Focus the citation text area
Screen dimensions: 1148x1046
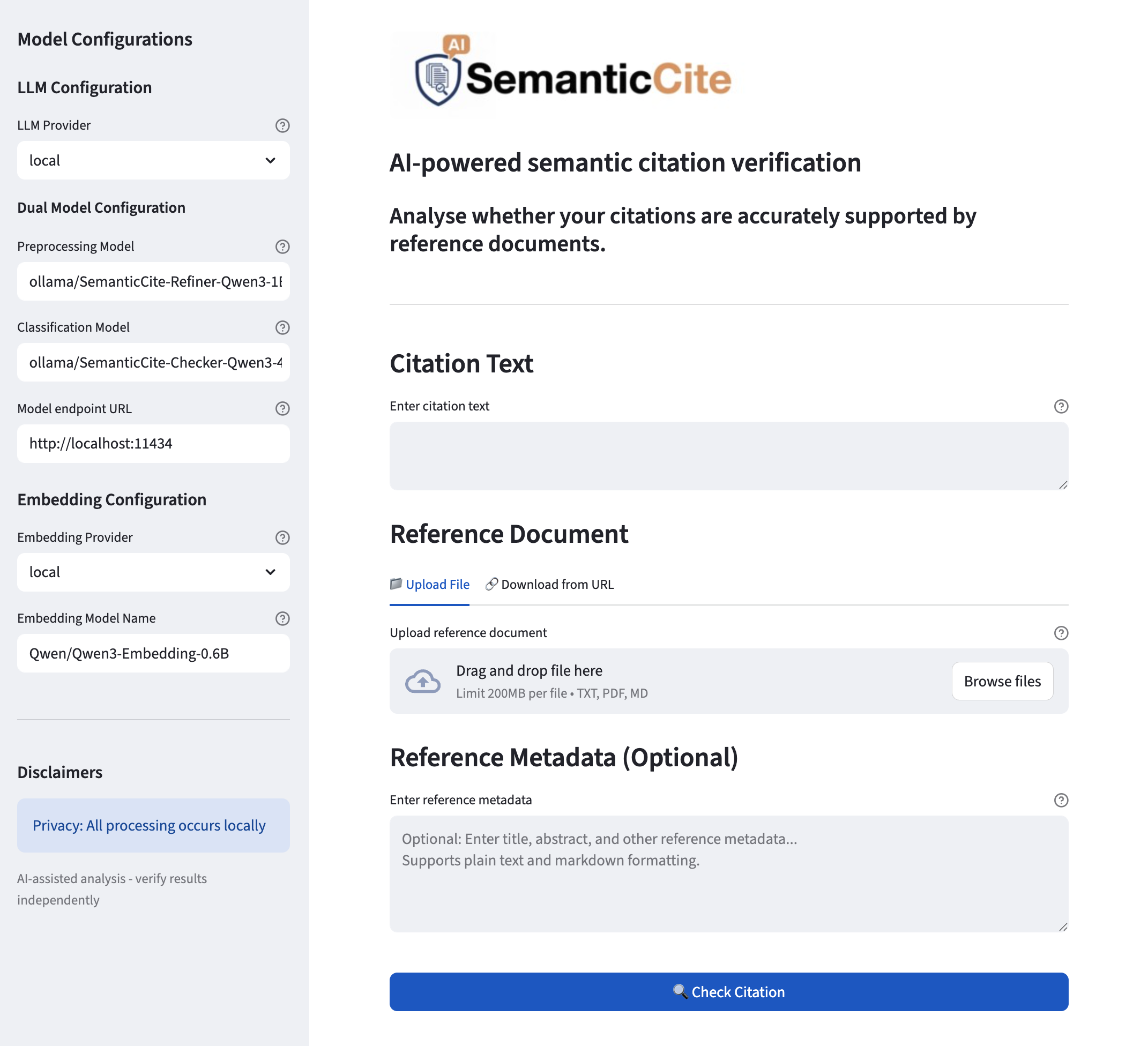(x=728, y=455)
